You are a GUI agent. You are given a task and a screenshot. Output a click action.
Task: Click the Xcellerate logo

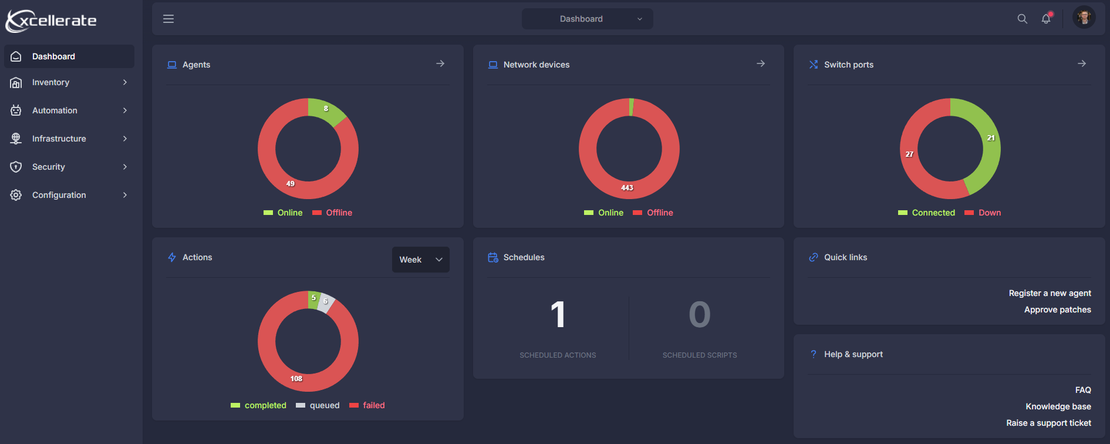coord(51,21)
